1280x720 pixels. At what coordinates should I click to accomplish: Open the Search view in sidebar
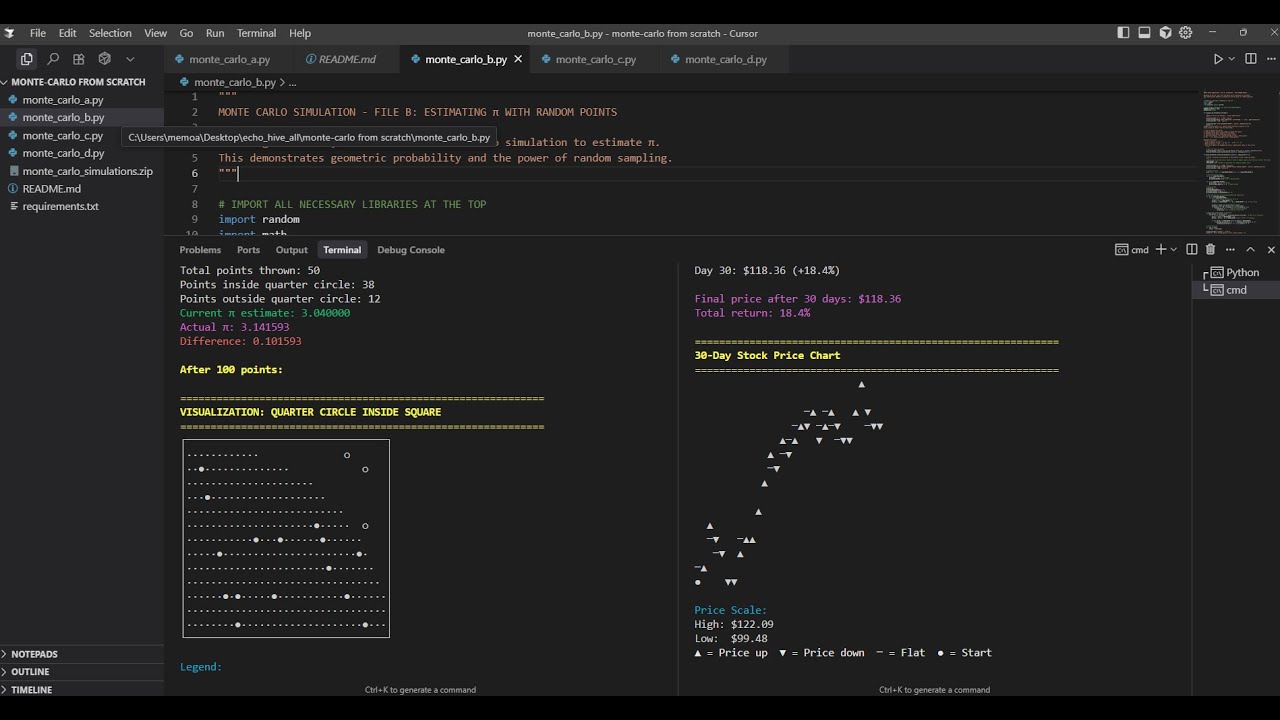tap(53, 59)
